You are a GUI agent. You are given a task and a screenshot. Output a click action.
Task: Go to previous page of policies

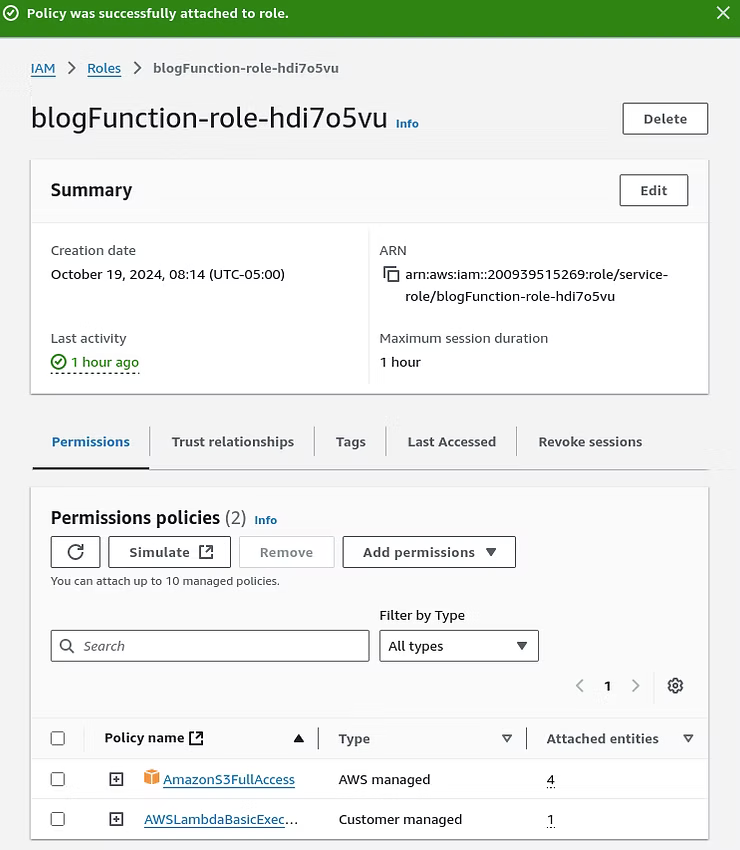pos(580,686)
